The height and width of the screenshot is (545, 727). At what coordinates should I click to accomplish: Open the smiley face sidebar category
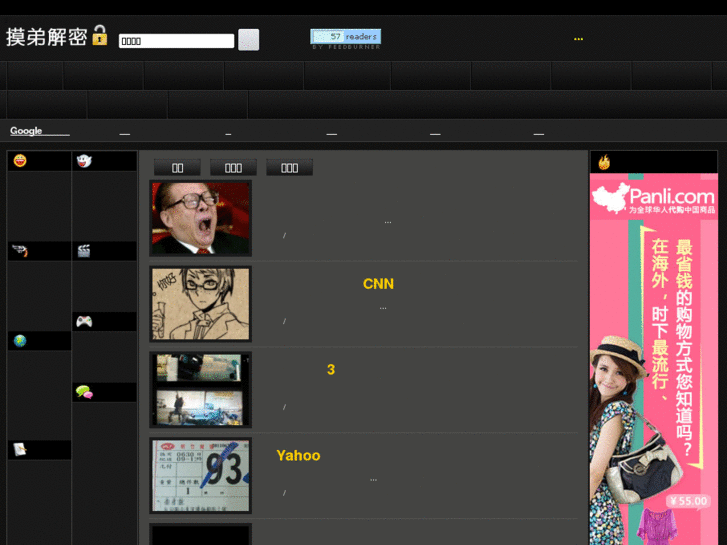point(20,160)
